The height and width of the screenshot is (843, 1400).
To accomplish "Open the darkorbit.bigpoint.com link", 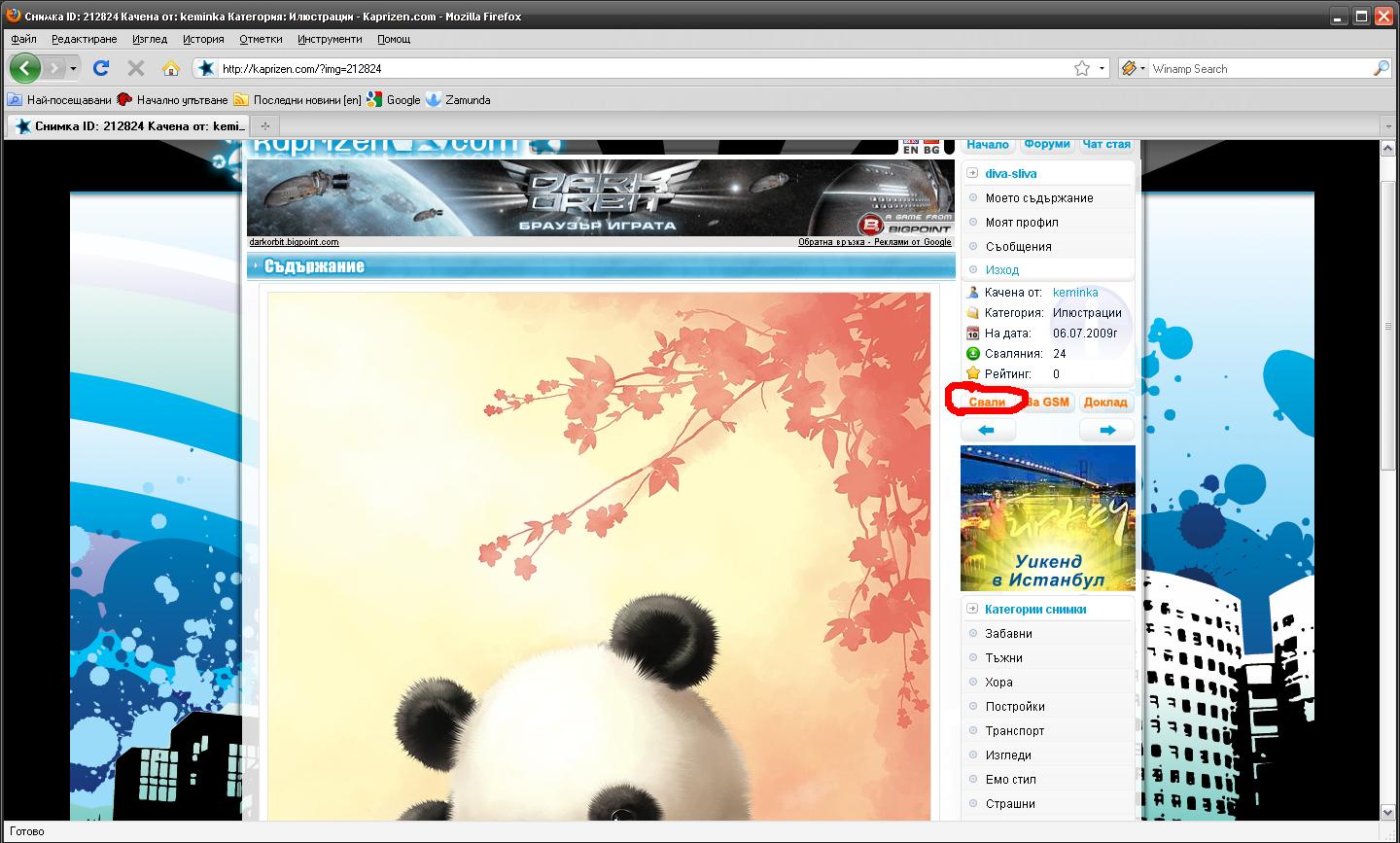I will tap(294, 242).
